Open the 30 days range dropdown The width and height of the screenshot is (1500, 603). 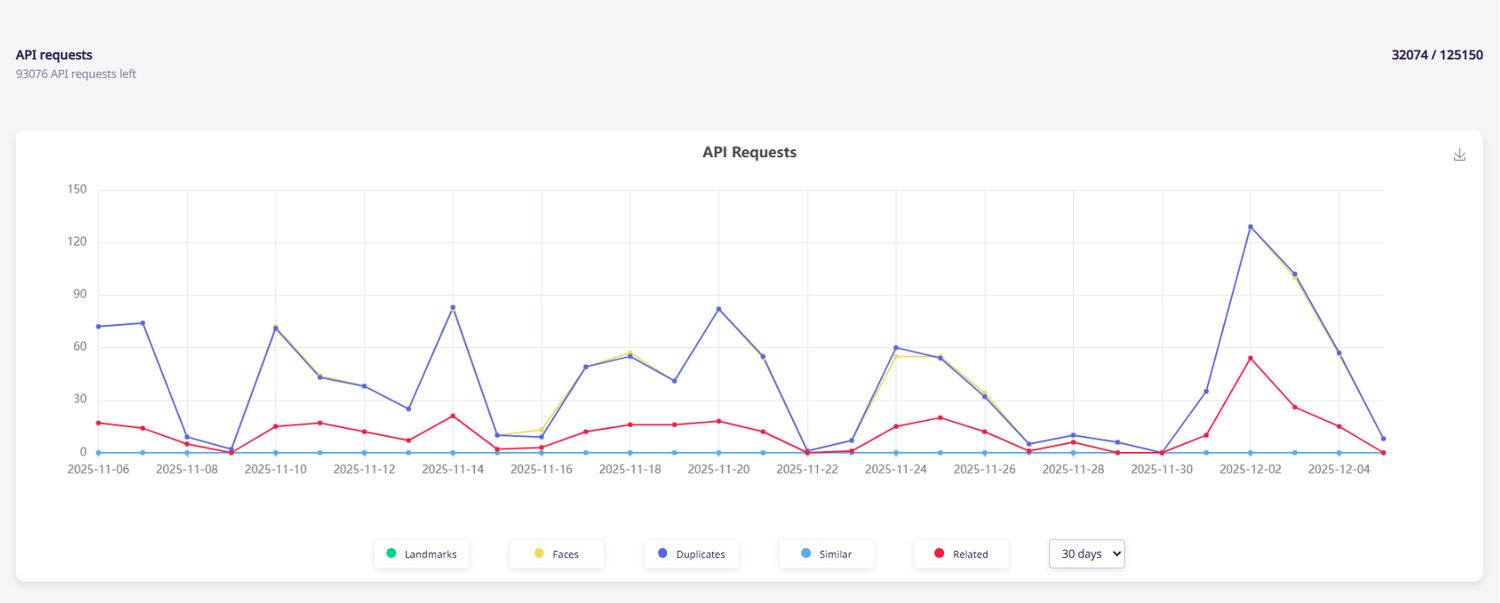pyautogui.click(x=1086, y=554)
